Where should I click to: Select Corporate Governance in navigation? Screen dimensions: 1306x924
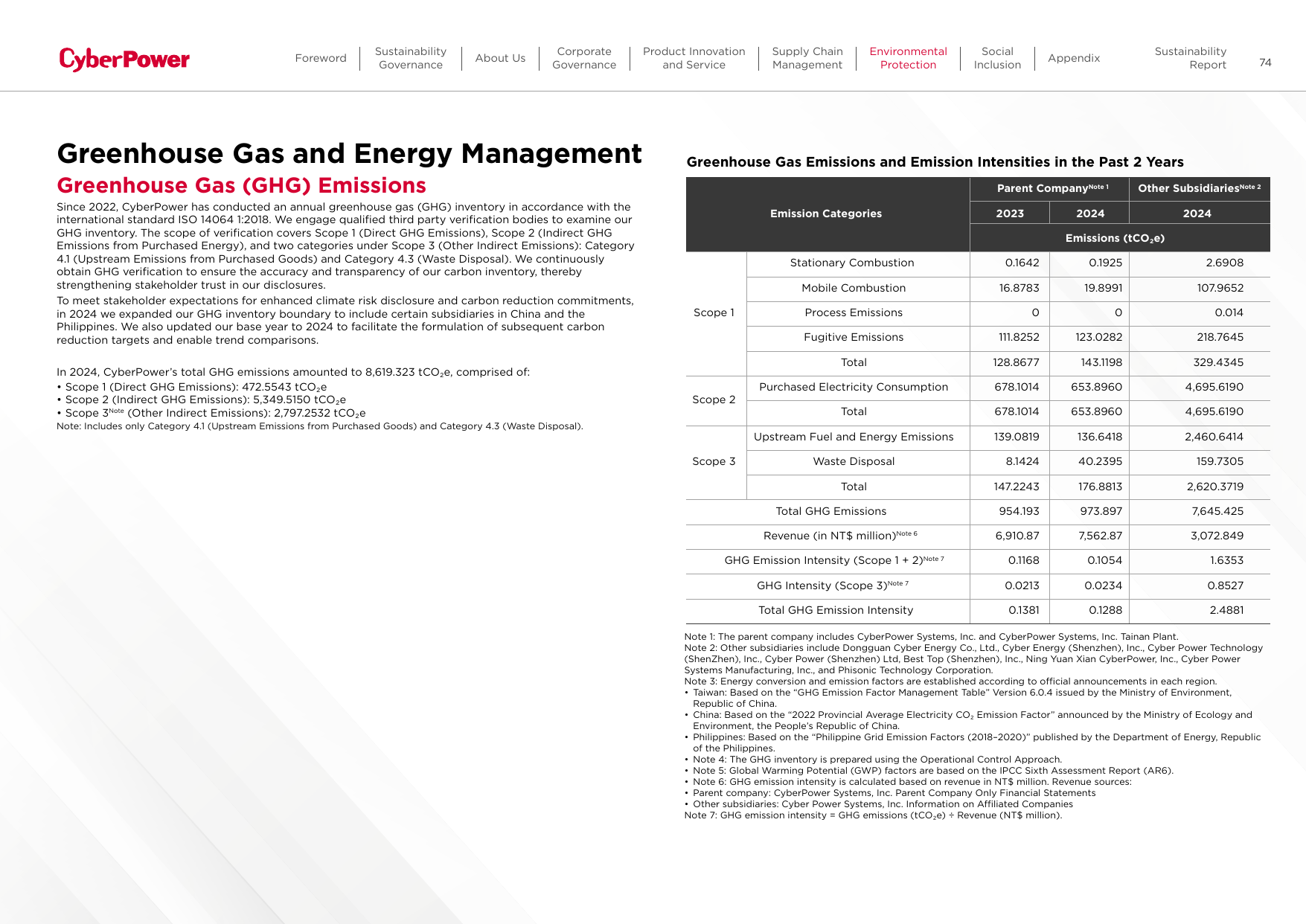click(584, 58)
